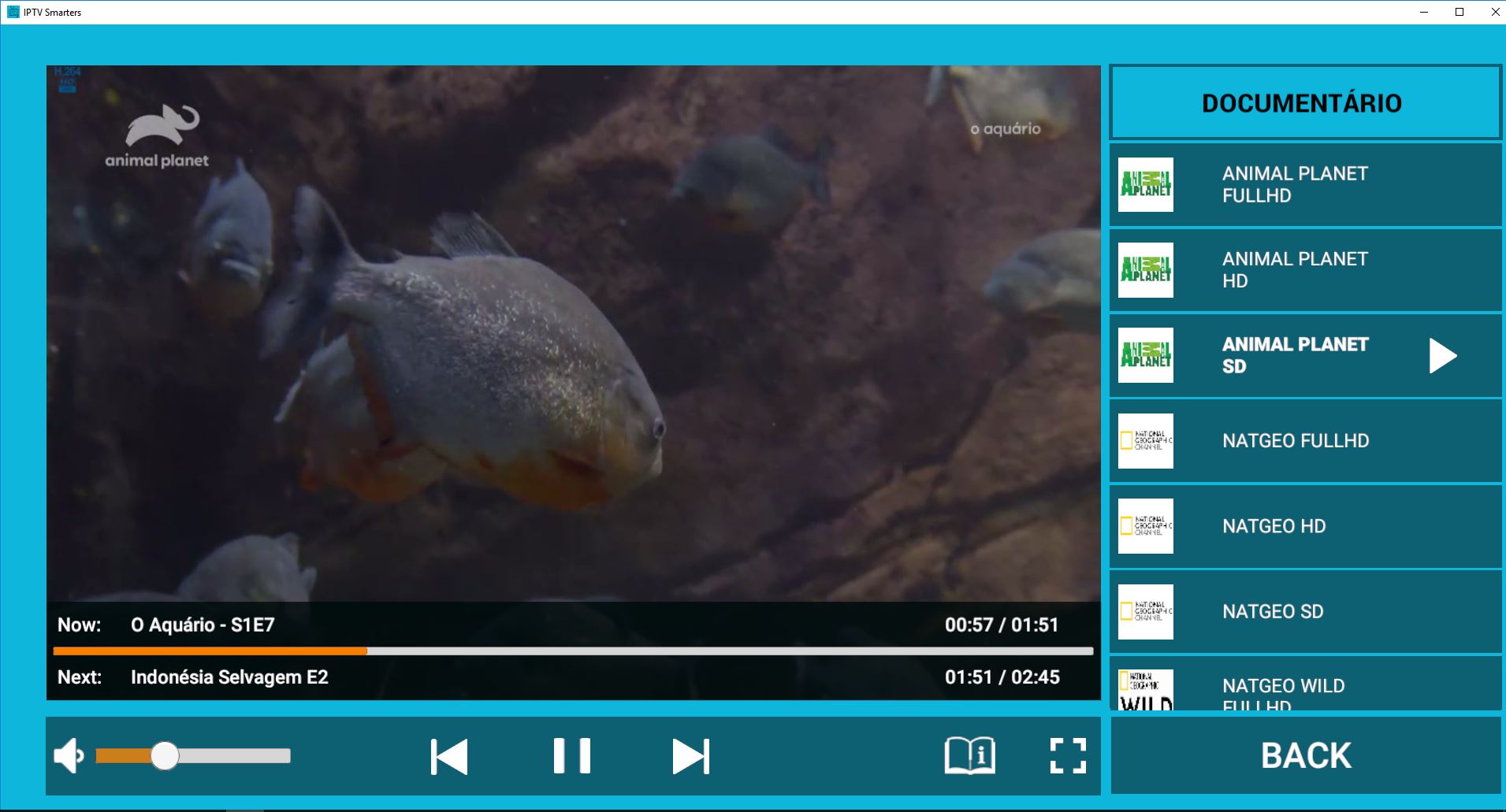
Task: Click the play arrow beside ANIMAL PLANET SD
Action: pos(1443,355)
